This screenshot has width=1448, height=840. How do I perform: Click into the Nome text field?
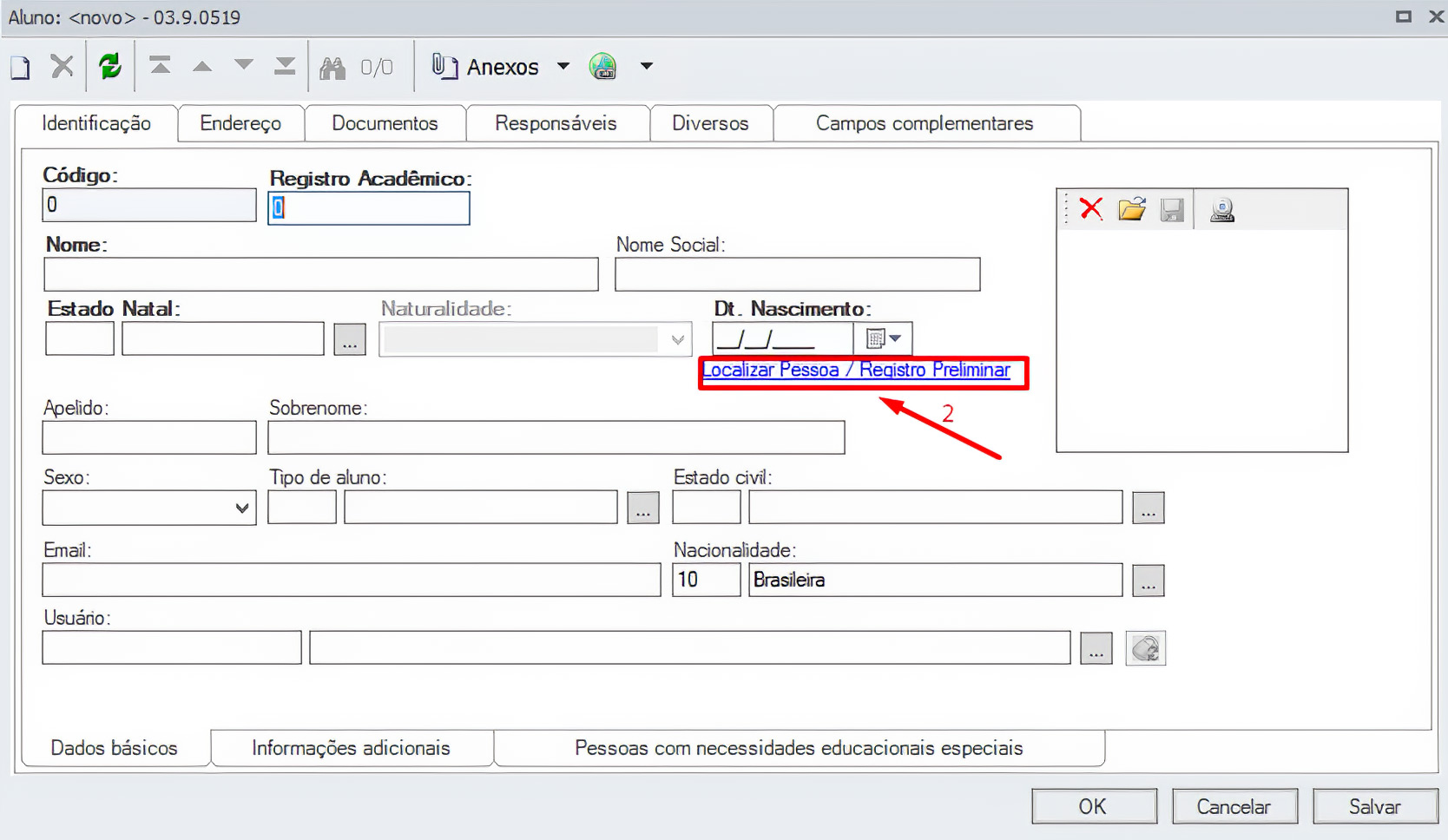tap(320, 274)
